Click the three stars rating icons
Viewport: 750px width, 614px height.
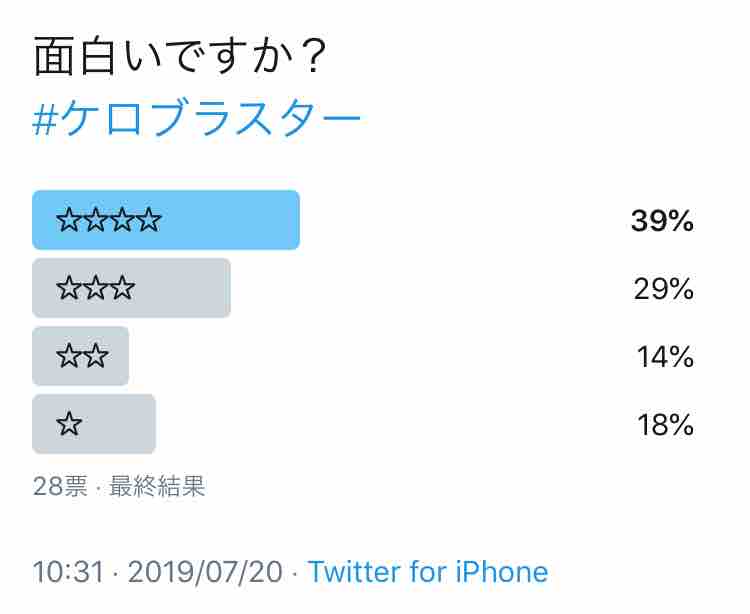click(96, 288)
